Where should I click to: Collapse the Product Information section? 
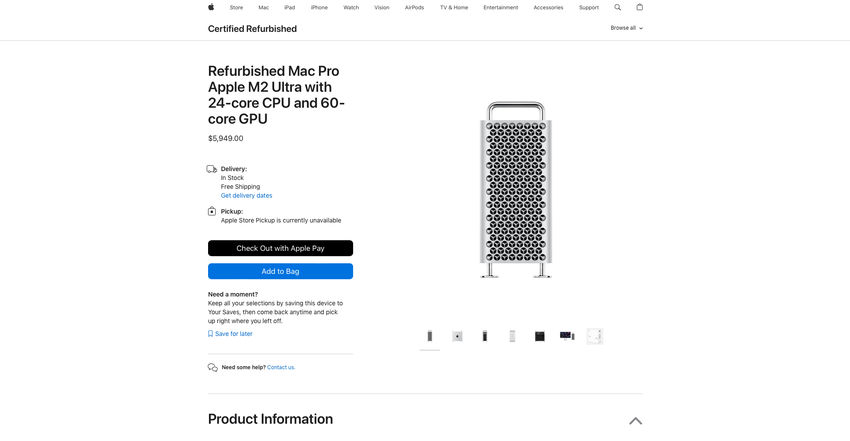click(x=635, y=421)
